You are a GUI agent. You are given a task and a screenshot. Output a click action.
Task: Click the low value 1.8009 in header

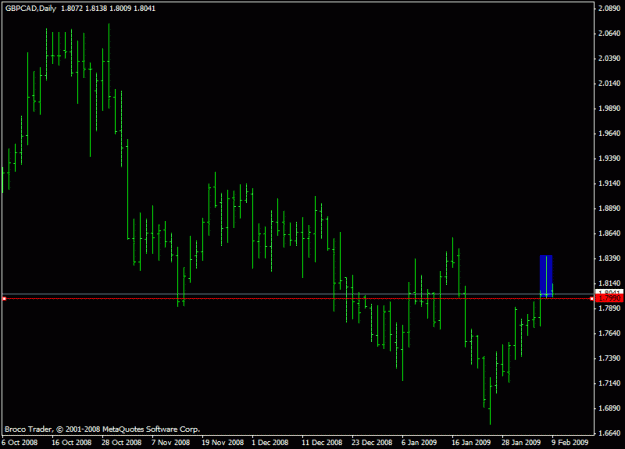[120, 8]
